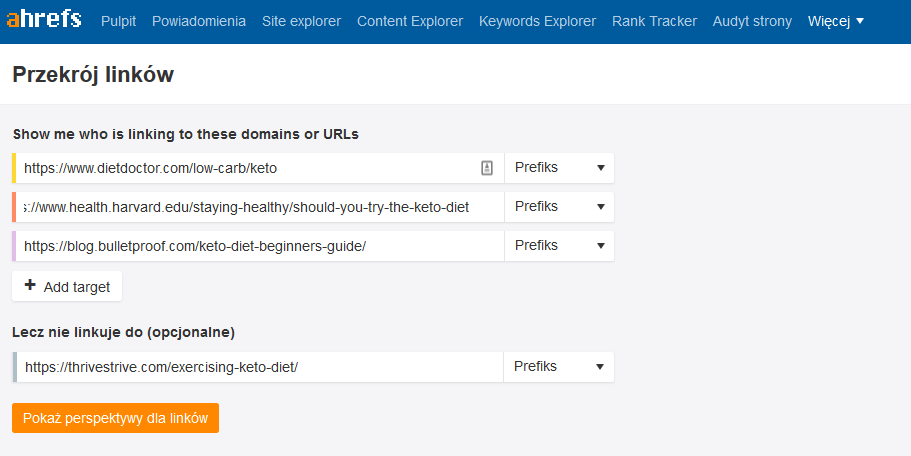Open Powiadomienia in the top navigation
This screenshot has height=456, width=911.
coord(199,21)
